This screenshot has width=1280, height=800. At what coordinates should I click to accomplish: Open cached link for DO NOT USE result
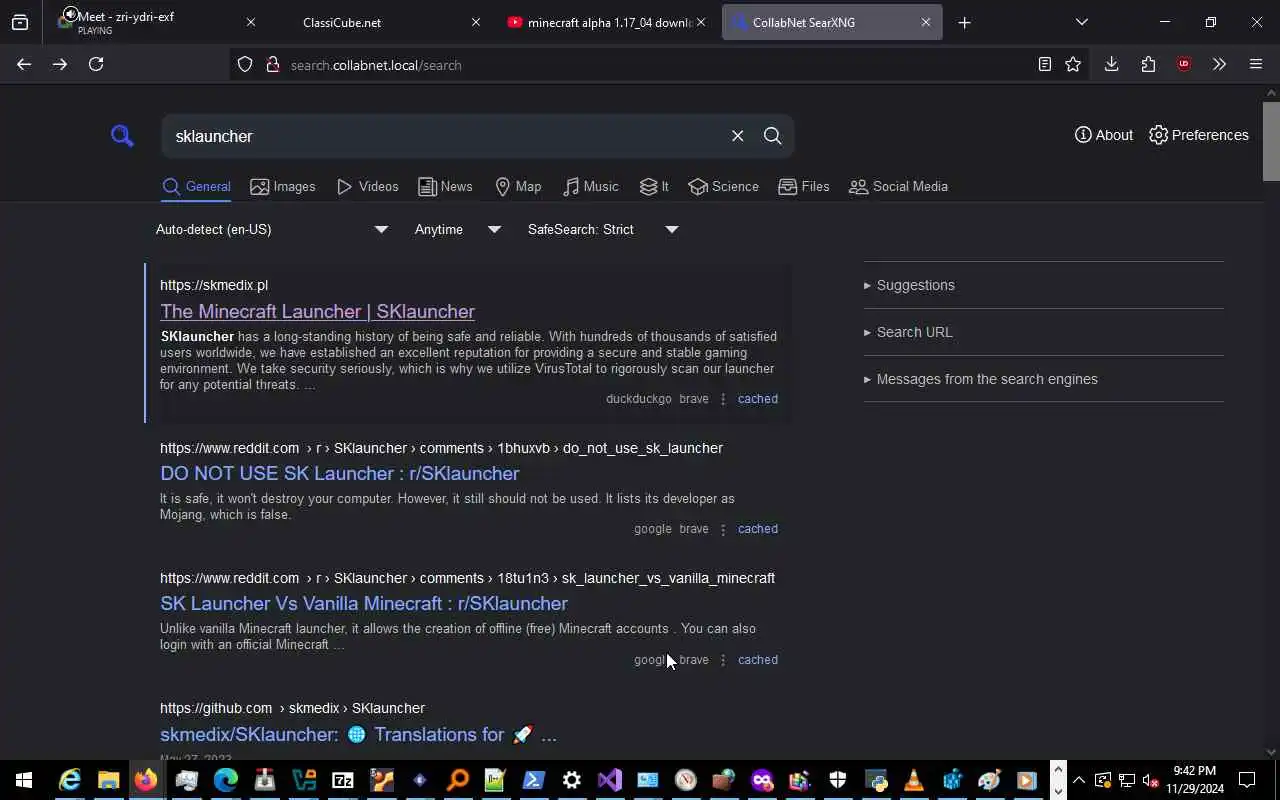758,529
